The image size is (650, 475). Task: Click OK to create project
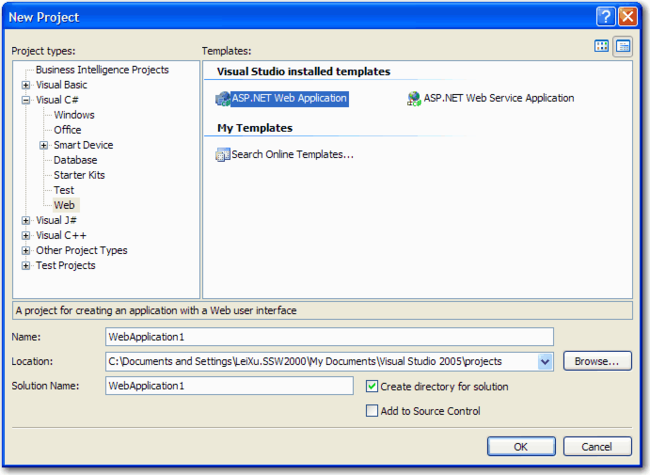[x=521, y=446]
